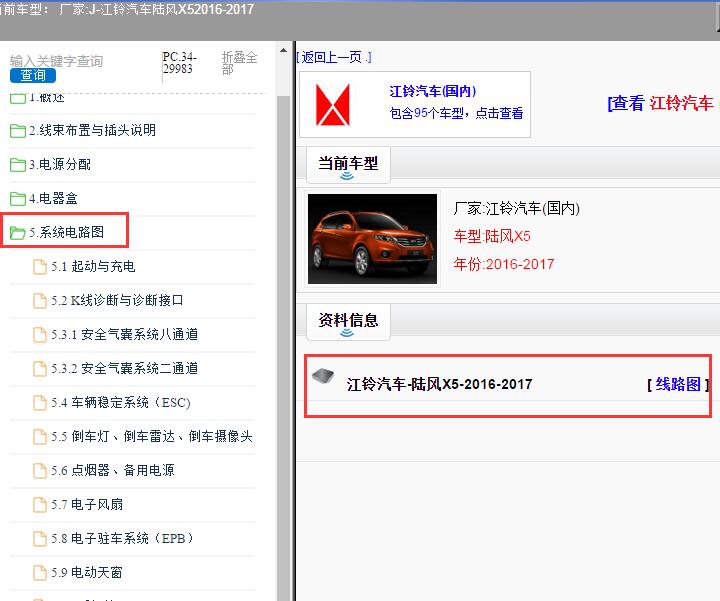Click the document icon of 5.2 K线诊断
Screen dimensions: 720x601
(40, 301)
